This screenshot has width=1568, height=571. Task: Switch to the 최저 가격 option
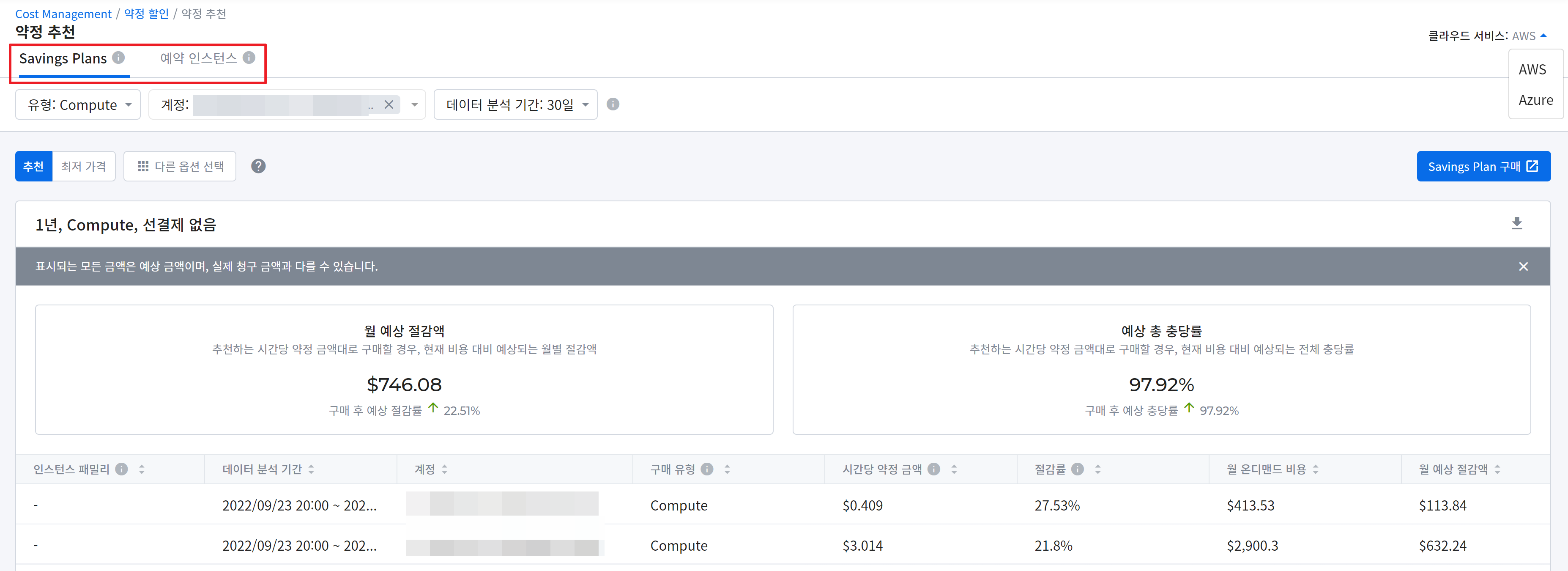(x=83, y=166)
